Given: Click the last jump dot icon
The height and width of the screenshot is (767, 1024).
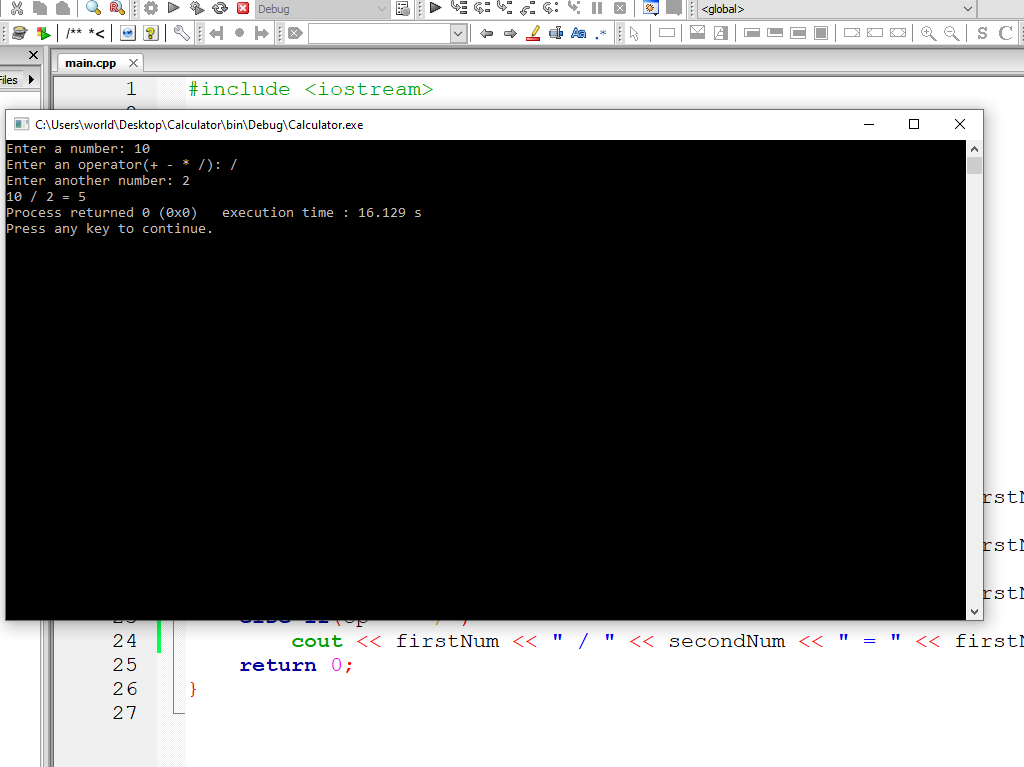Looking at the screenshot, I should pos(239,33).
